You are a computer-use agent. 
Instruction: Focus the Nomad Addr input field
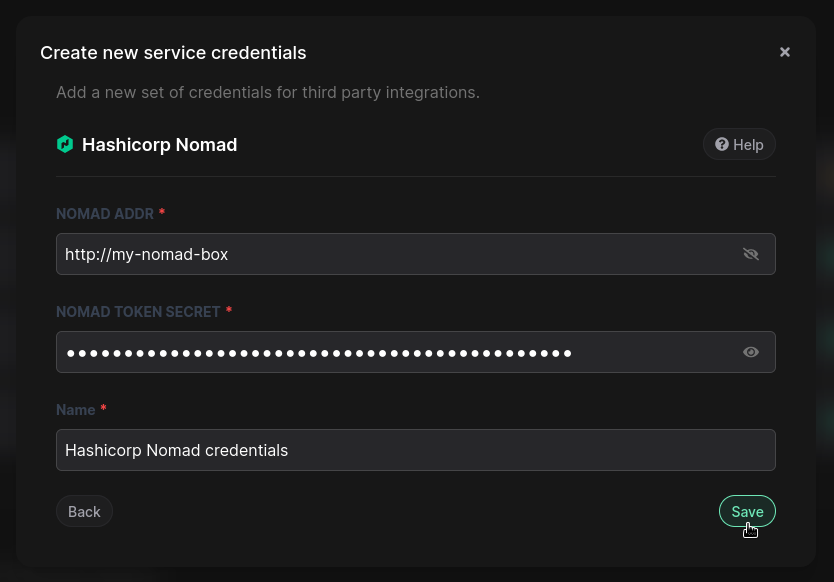click(390, 254)
